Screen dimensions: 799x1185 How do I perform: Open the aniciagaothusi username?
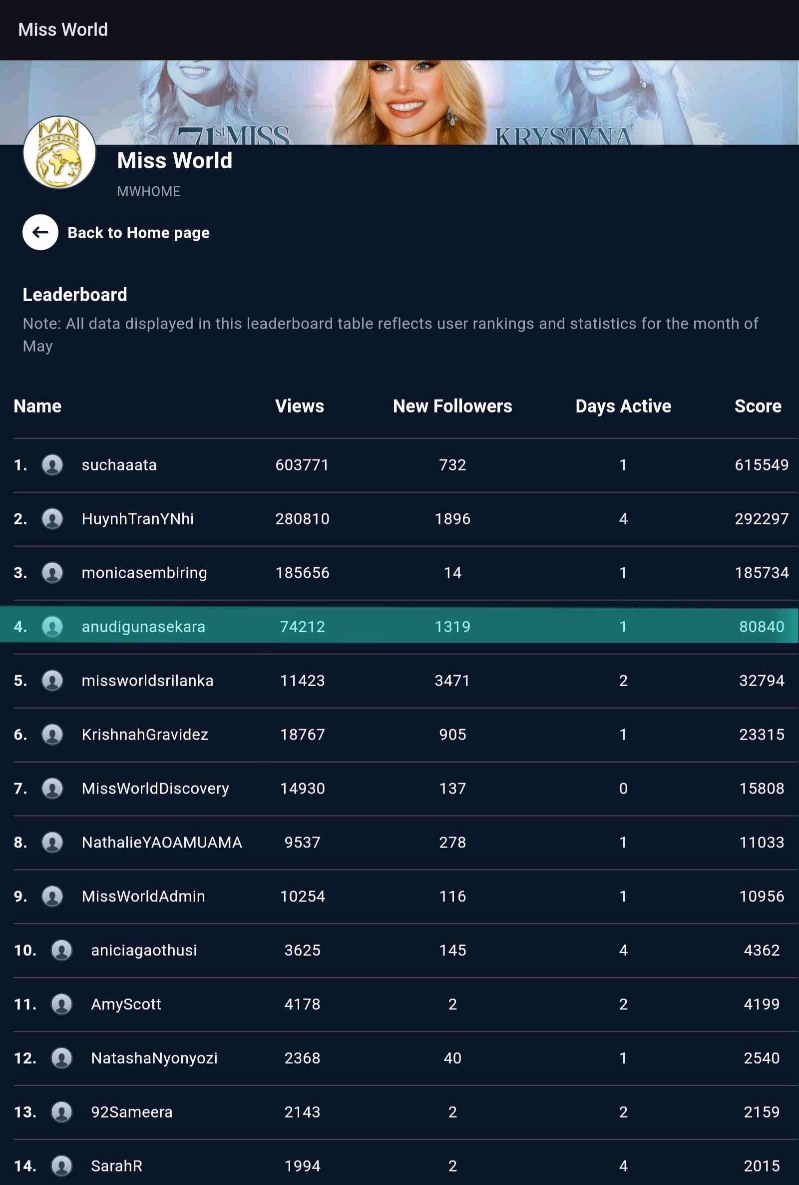point(144,950)
